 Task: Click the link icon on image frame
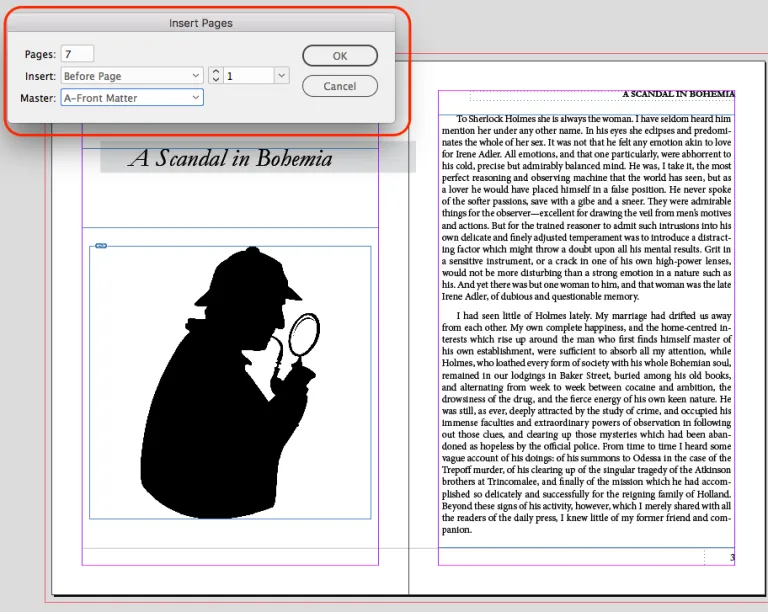click(101, 245)
